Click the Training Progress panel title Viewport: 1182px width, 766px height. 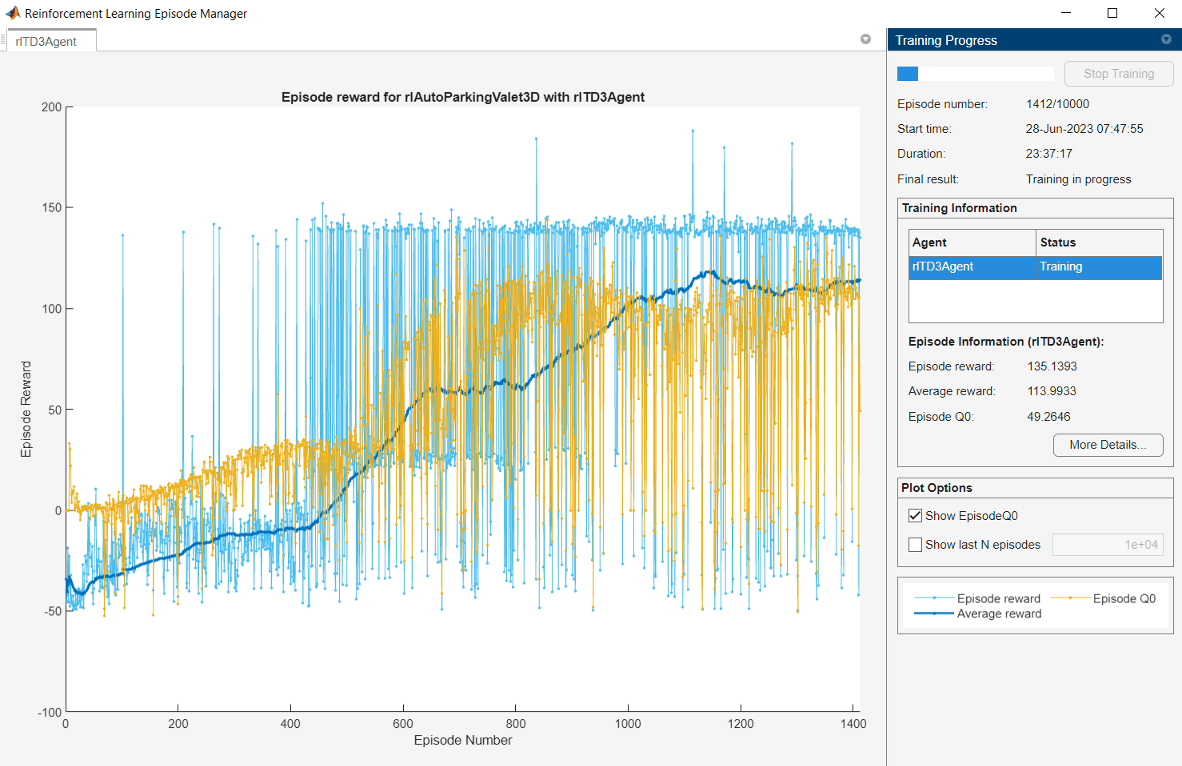coord(946,41)
